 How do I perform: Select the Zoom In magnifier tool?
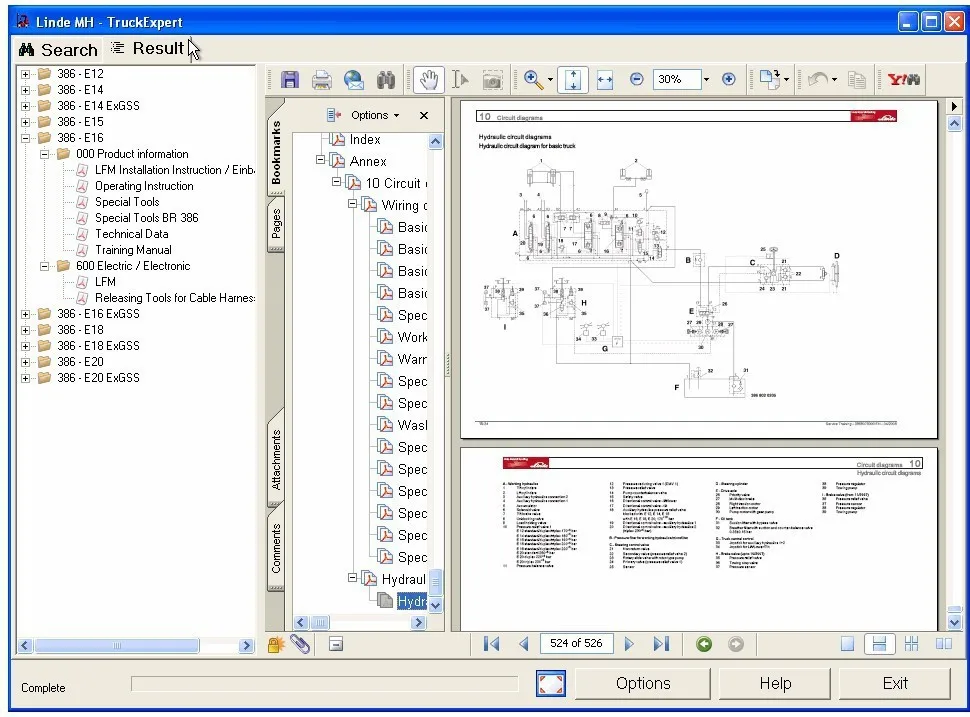click(x=532, y=79)
